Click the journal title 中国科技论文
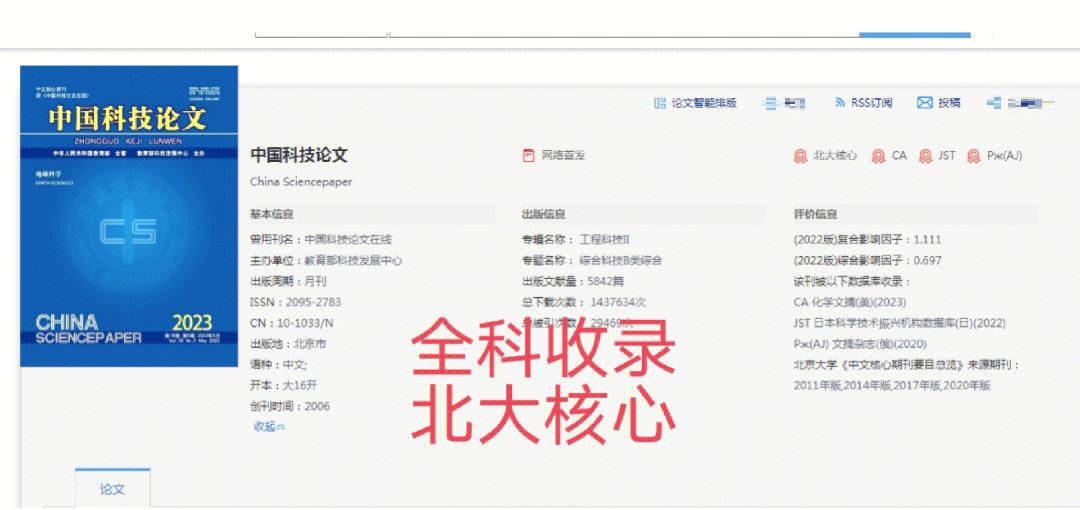Viewport: 1080px width, 510px height. [299, 155]
